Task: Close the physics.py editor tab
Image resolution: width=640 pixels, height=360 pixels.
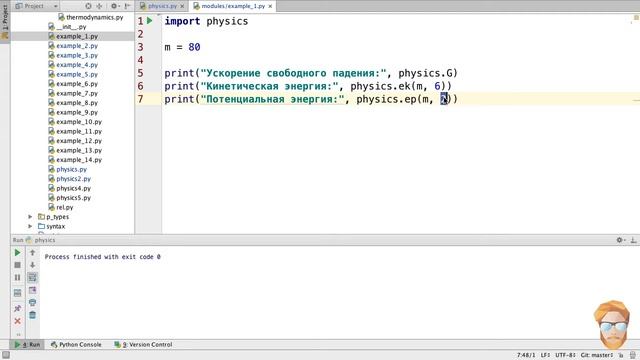Action: [x=182, y=6]
